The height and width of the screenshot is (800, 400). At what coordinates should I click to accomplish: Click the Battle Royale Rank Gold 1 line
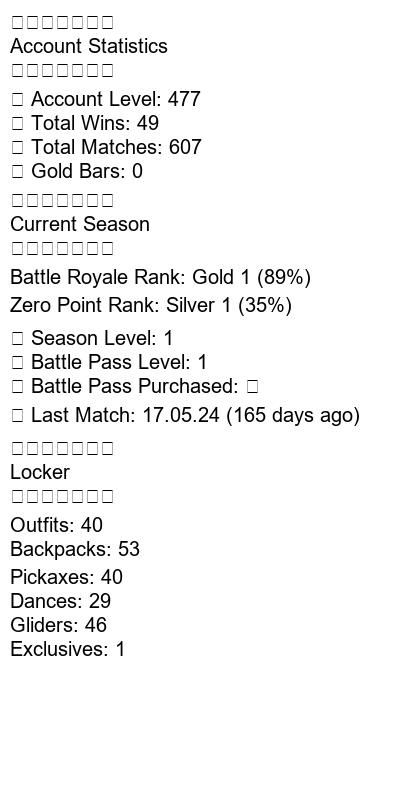(x=160, y=278)
